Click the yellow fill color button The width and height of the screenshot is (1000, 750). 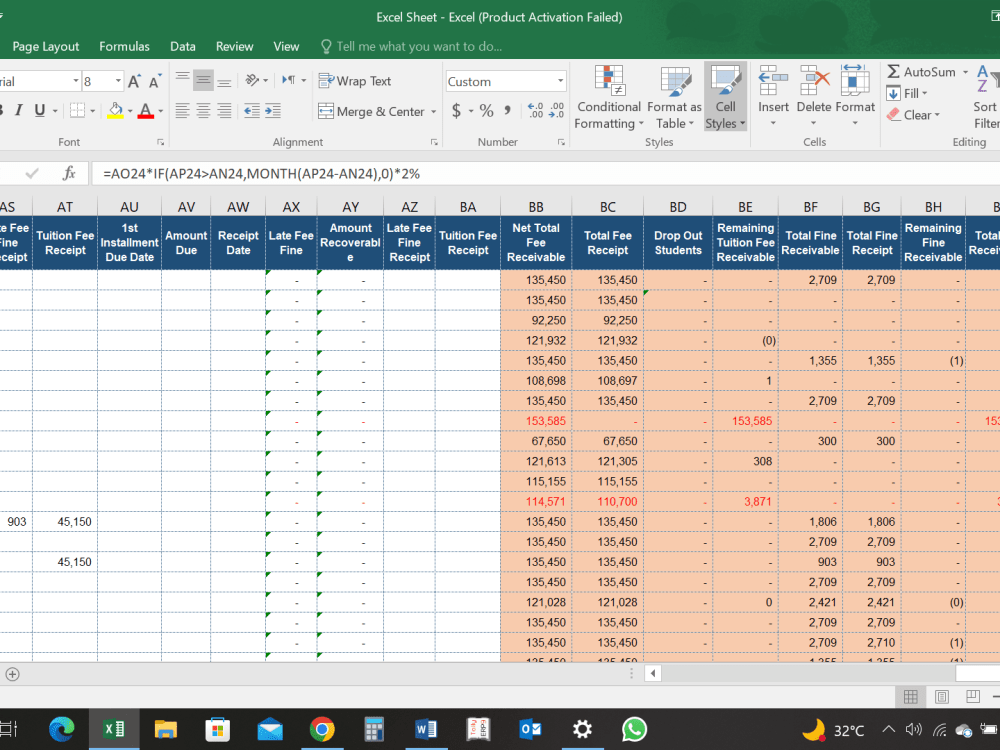(115, 111)
